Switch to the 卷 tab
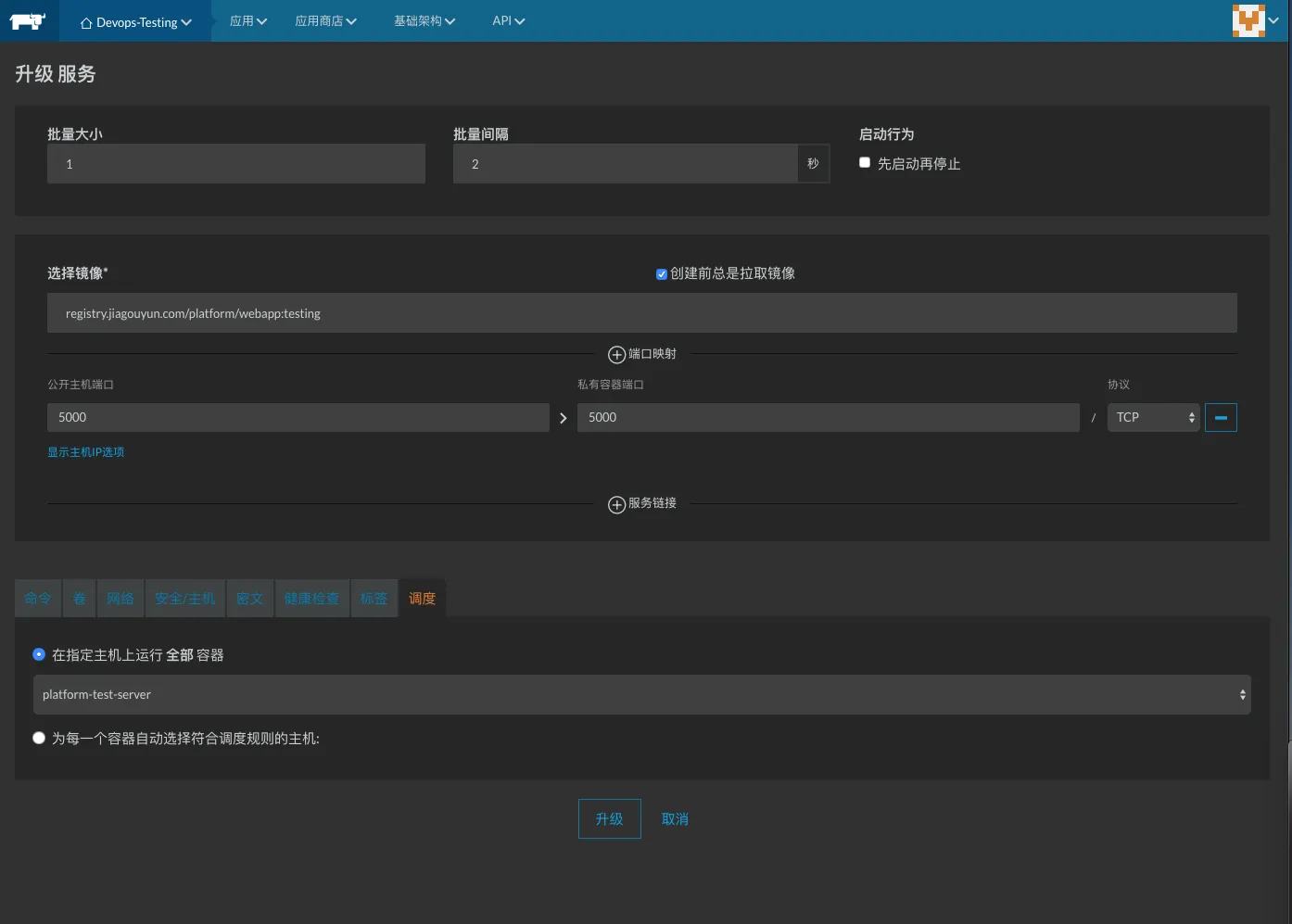This screenshot has width=1292, height=924. tap(79, 599)
